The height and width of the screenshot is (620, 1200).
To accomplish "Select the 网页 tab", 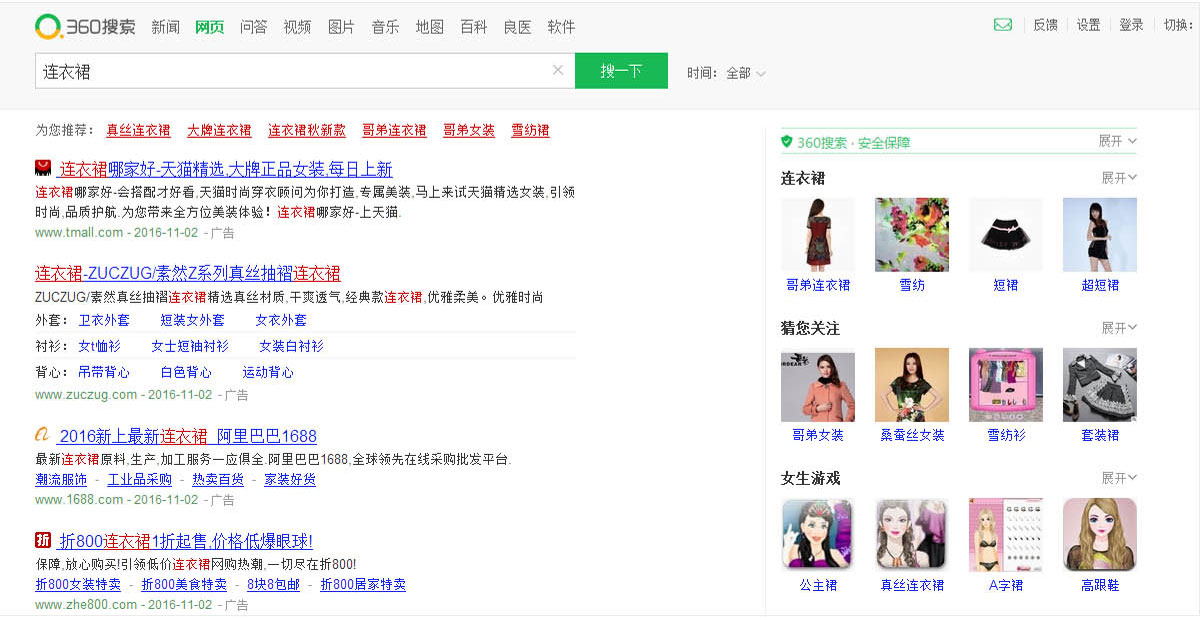I will 210,27.
